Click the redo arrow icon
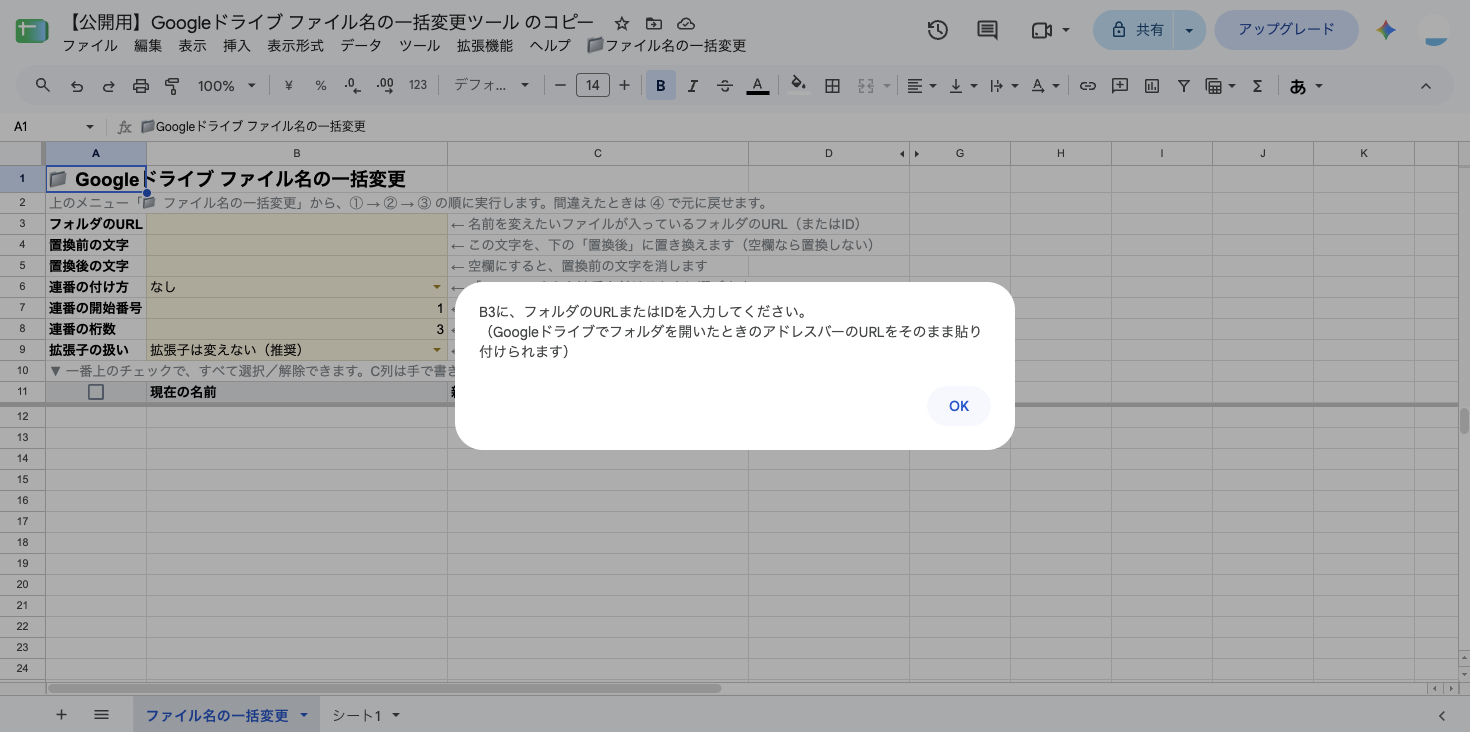Screen dimensions: 1470x732 point(108,86)
